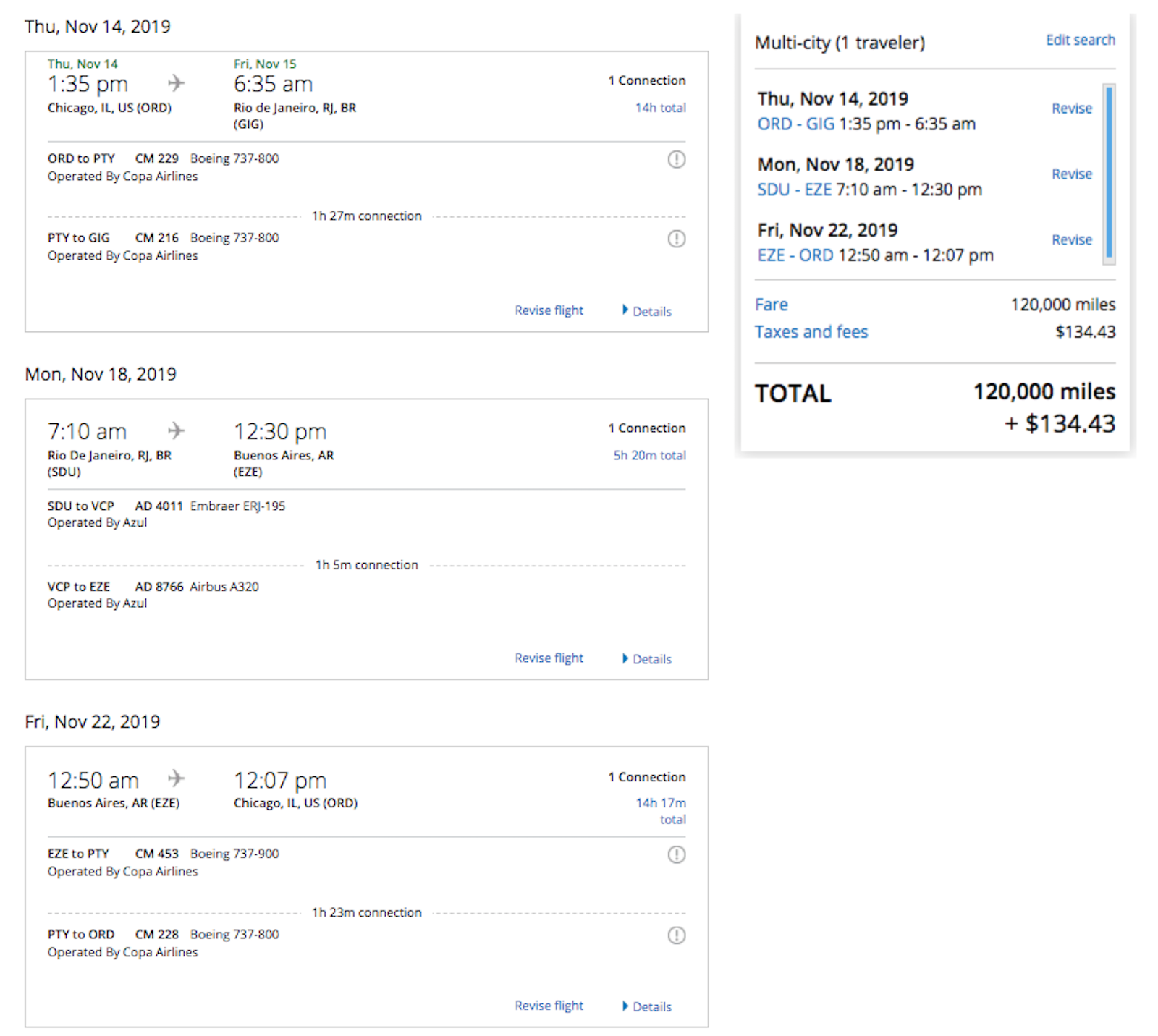Click the alert icon next to CM 229
Viewport: 1158px width, 1036px height.
tap(677, 159)
